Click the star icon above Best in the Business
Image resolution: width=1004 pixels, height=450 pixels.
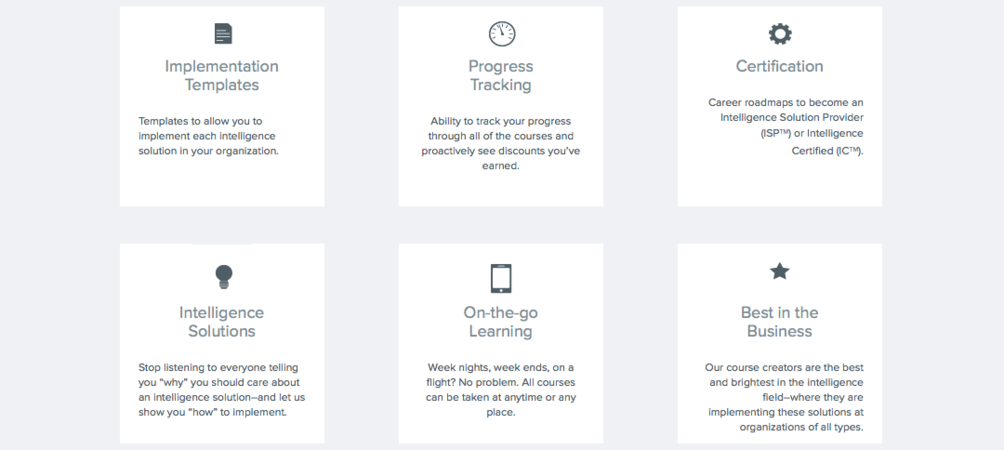point(779,271)
